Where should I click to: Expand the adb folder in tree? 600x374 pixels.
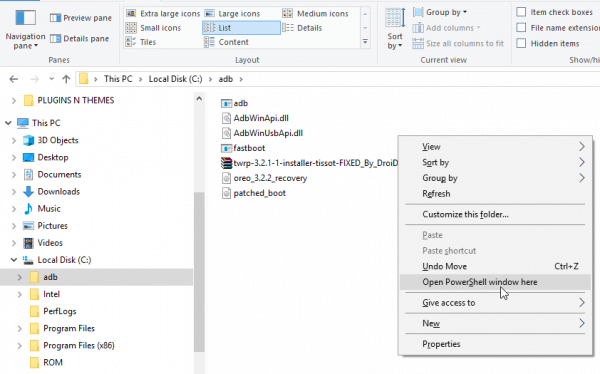click(20, 277)
